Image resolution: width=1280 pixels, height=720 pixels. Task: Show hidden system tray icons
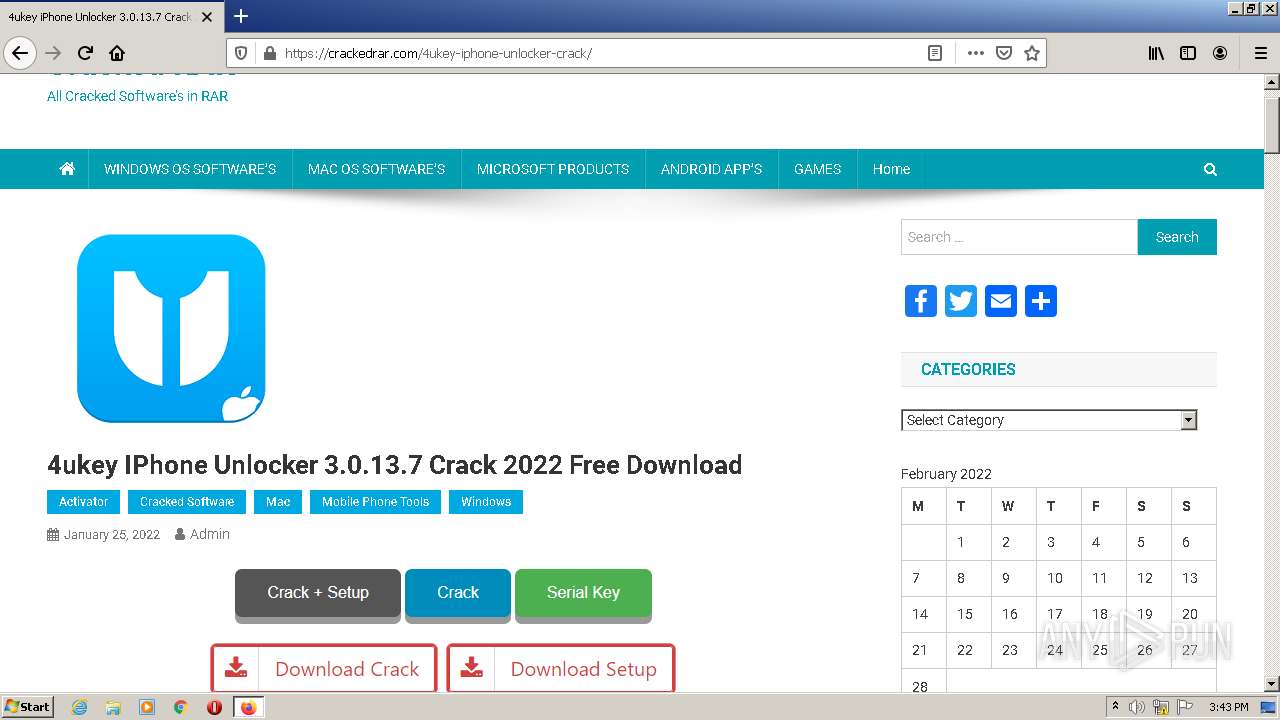click(x=1115, y=707)
